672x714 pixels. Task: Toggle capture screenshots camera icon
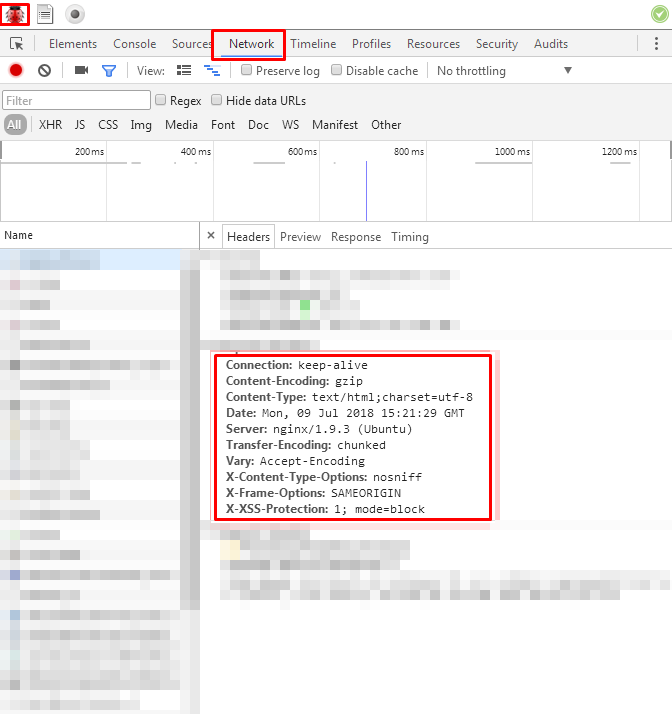pyautogui.click(x=81, y=71)
